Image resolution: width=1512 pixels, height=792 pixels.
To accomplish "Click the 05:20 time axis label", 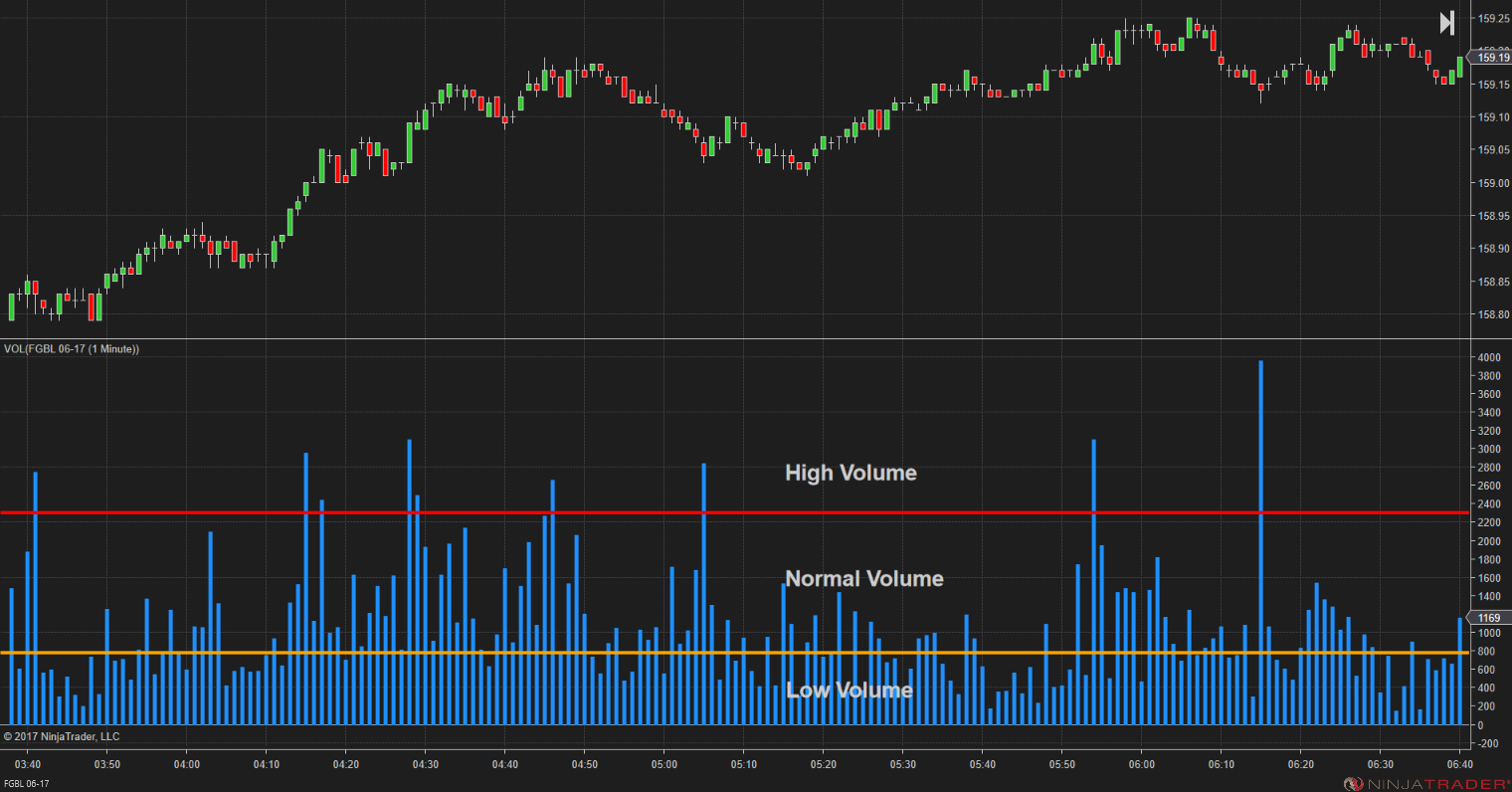I will pos(823,765).
